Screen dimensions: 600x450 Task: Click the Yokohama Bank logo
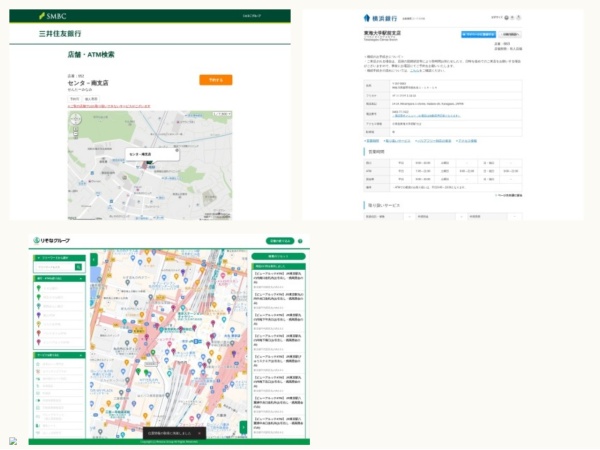pos(380,18)
